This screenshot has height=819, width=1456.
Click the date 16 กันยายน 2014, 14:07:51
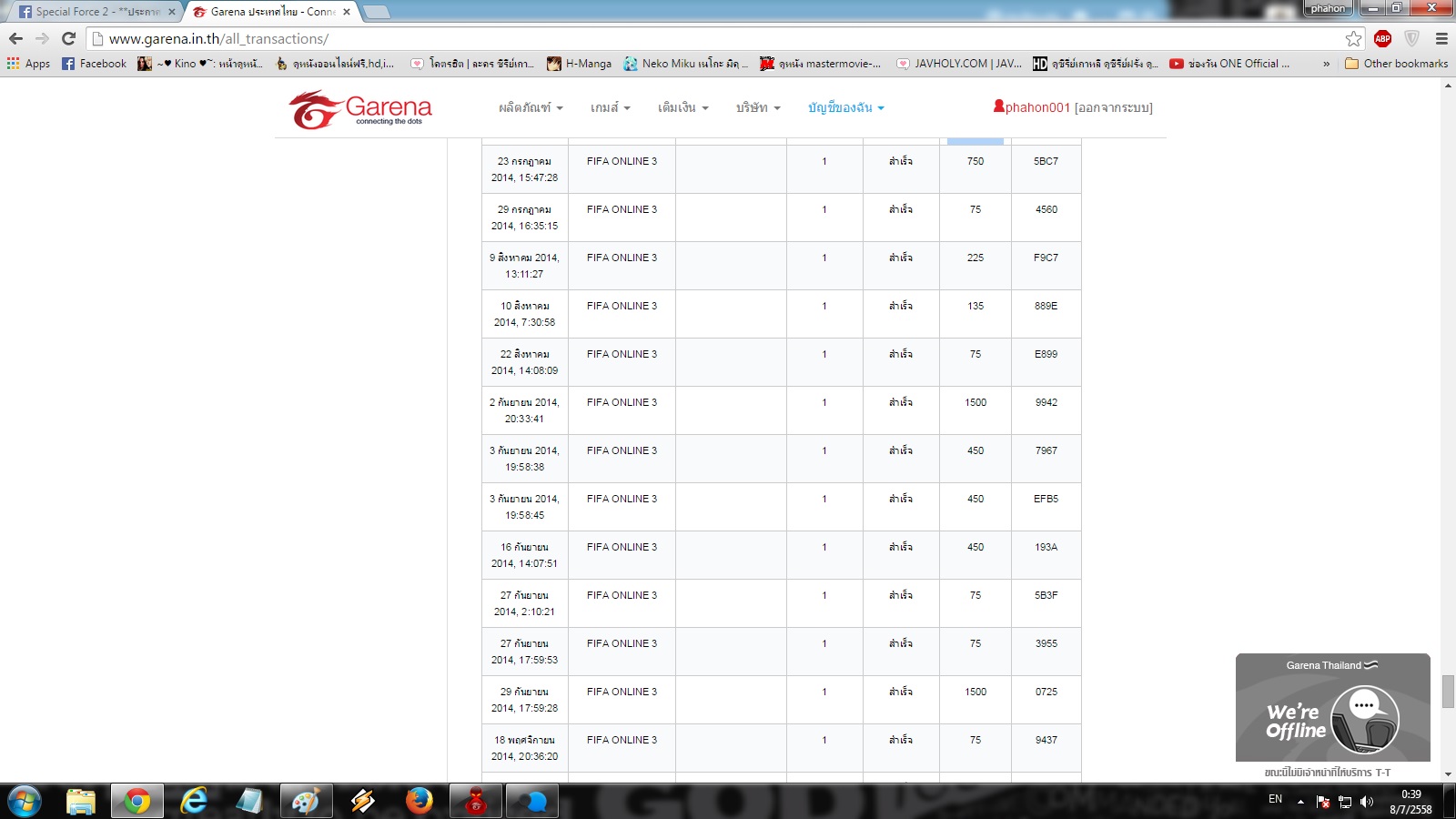point(525,555)
